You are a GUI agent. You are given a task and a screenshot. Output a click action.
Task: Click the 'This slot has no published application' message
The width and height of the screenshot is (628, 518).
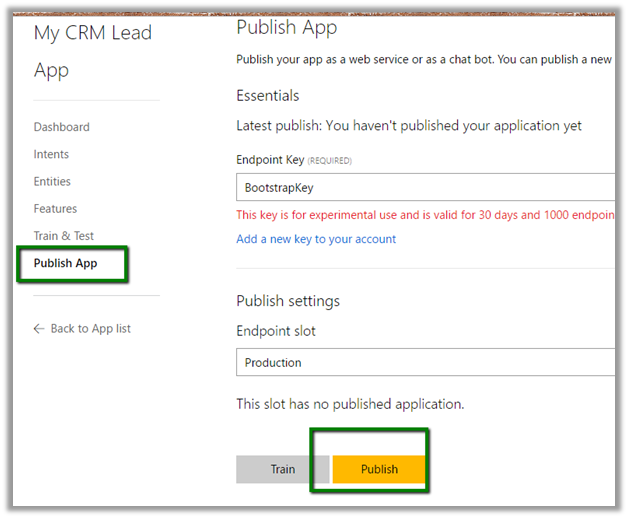350,404
